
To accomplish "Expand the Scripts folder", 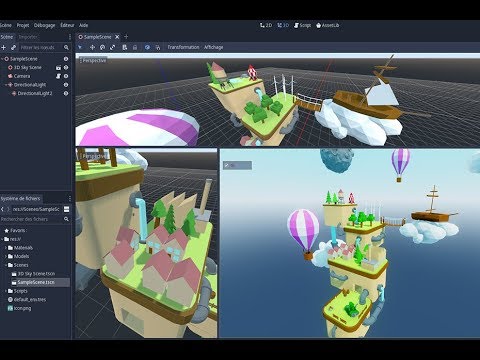I will click(x=6, y=291).
